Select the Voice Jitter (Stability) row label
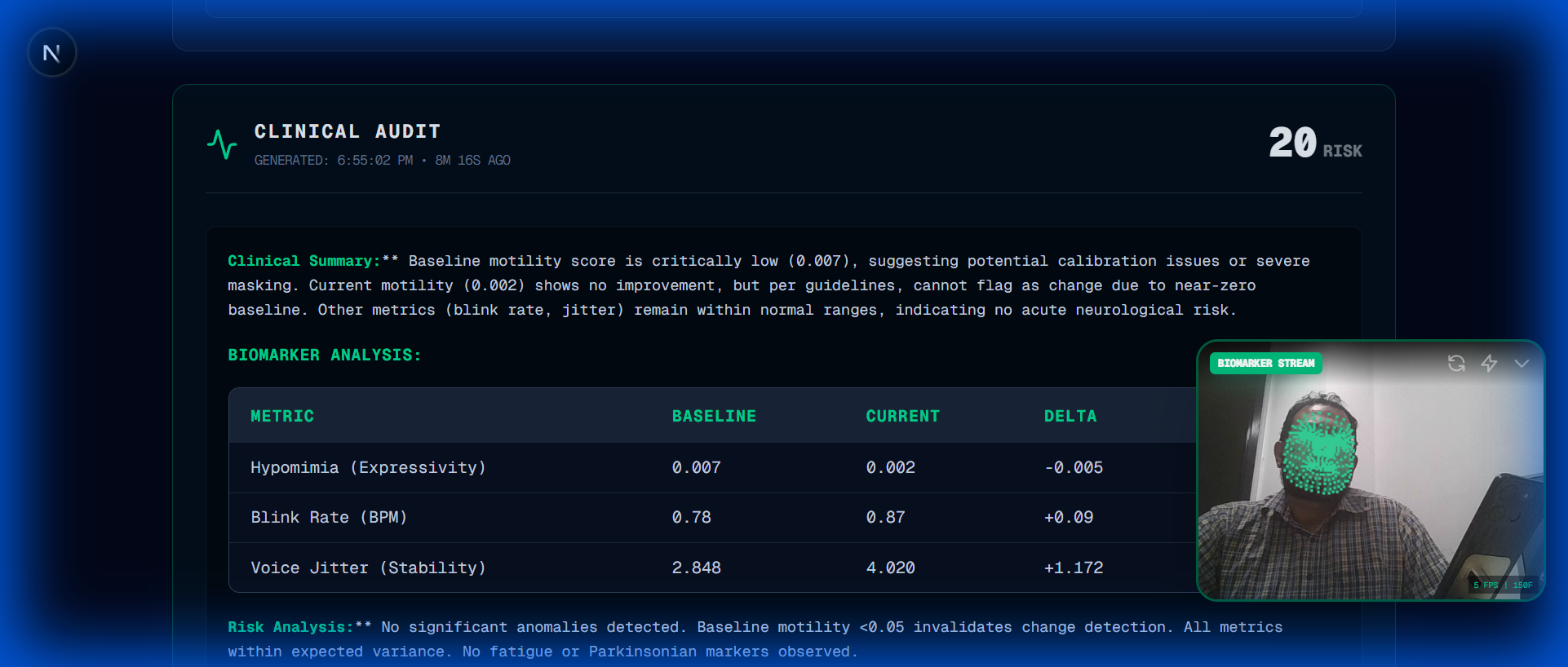This screenshot has height=667, width=1568. pyautogui.click(x=368, y=568)
